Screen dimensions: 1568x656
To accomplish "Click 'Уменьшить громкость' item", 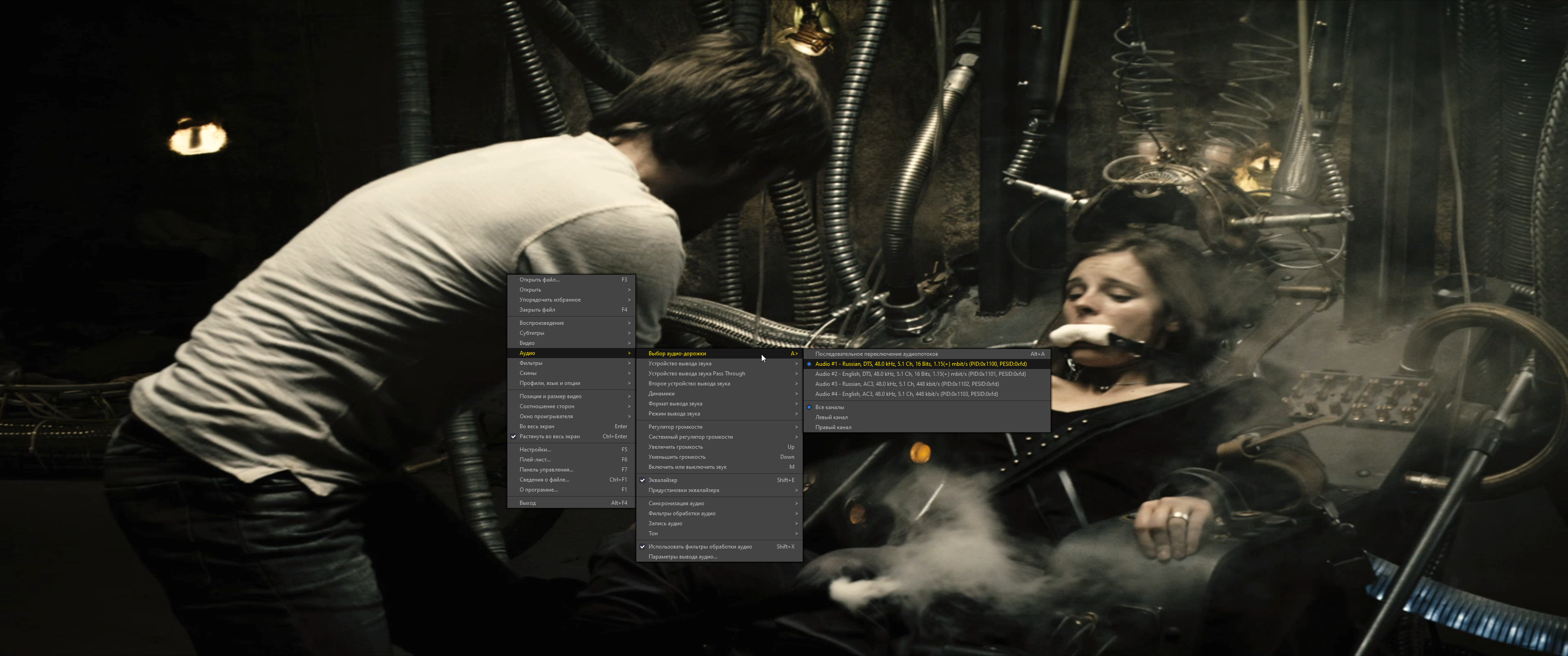I will click(x=719, y=457).
